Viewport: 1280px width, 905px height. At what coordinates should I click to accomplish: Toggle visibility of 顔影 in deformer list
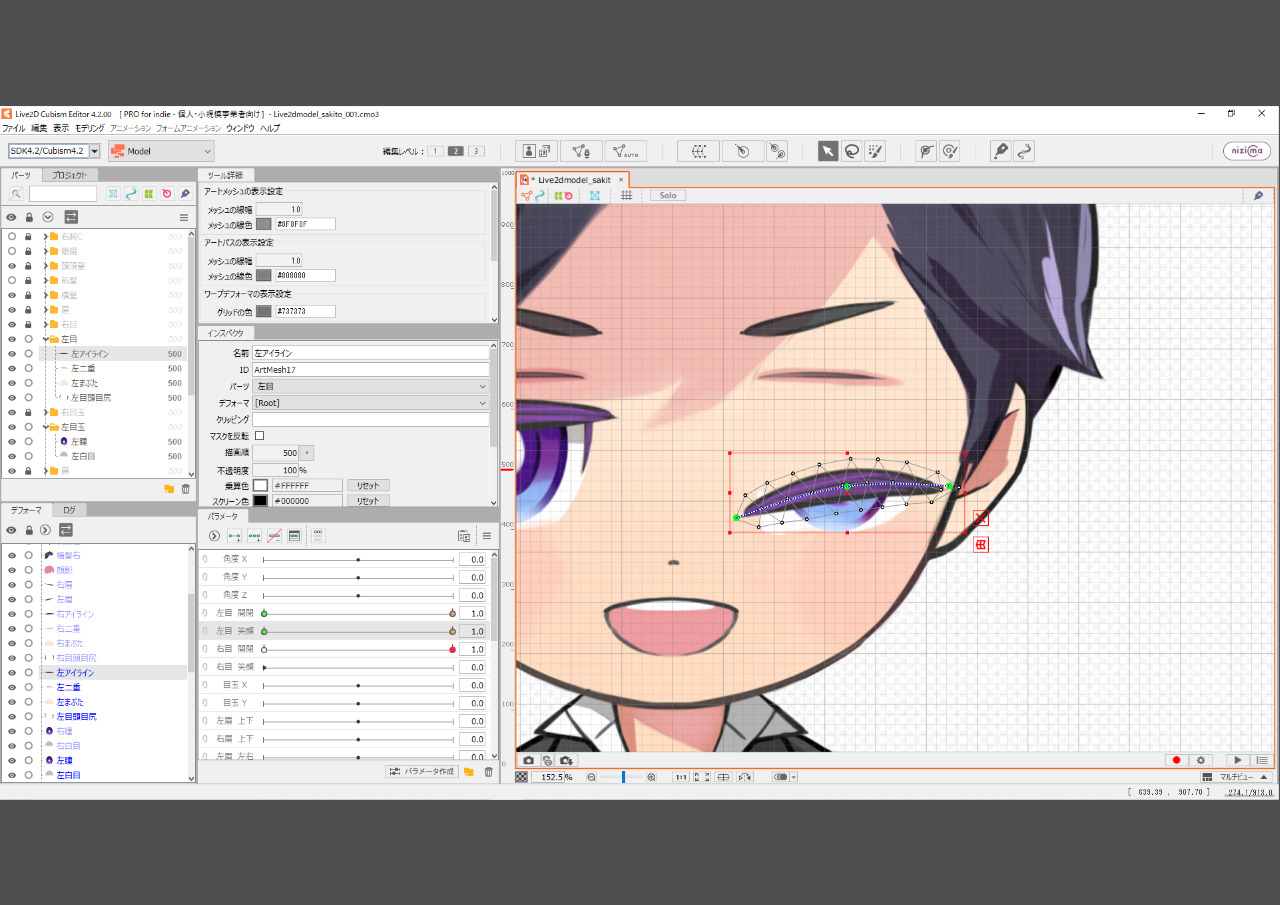tap(12, 569)
